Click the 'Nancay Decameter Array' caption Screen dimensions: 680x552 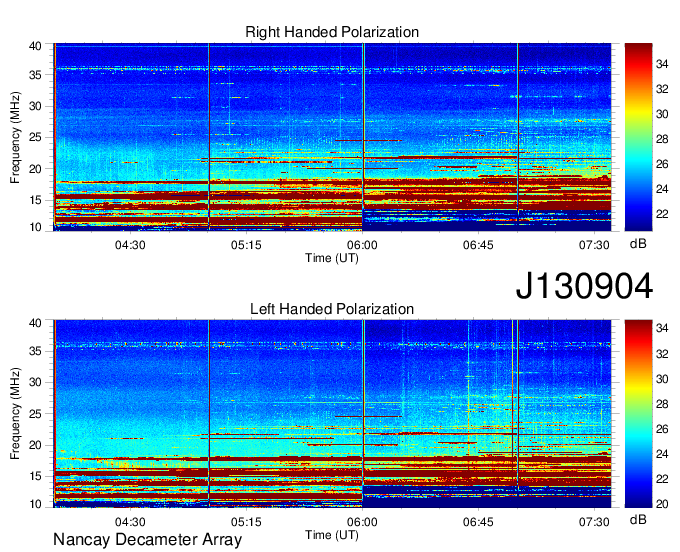coord(147,539)
